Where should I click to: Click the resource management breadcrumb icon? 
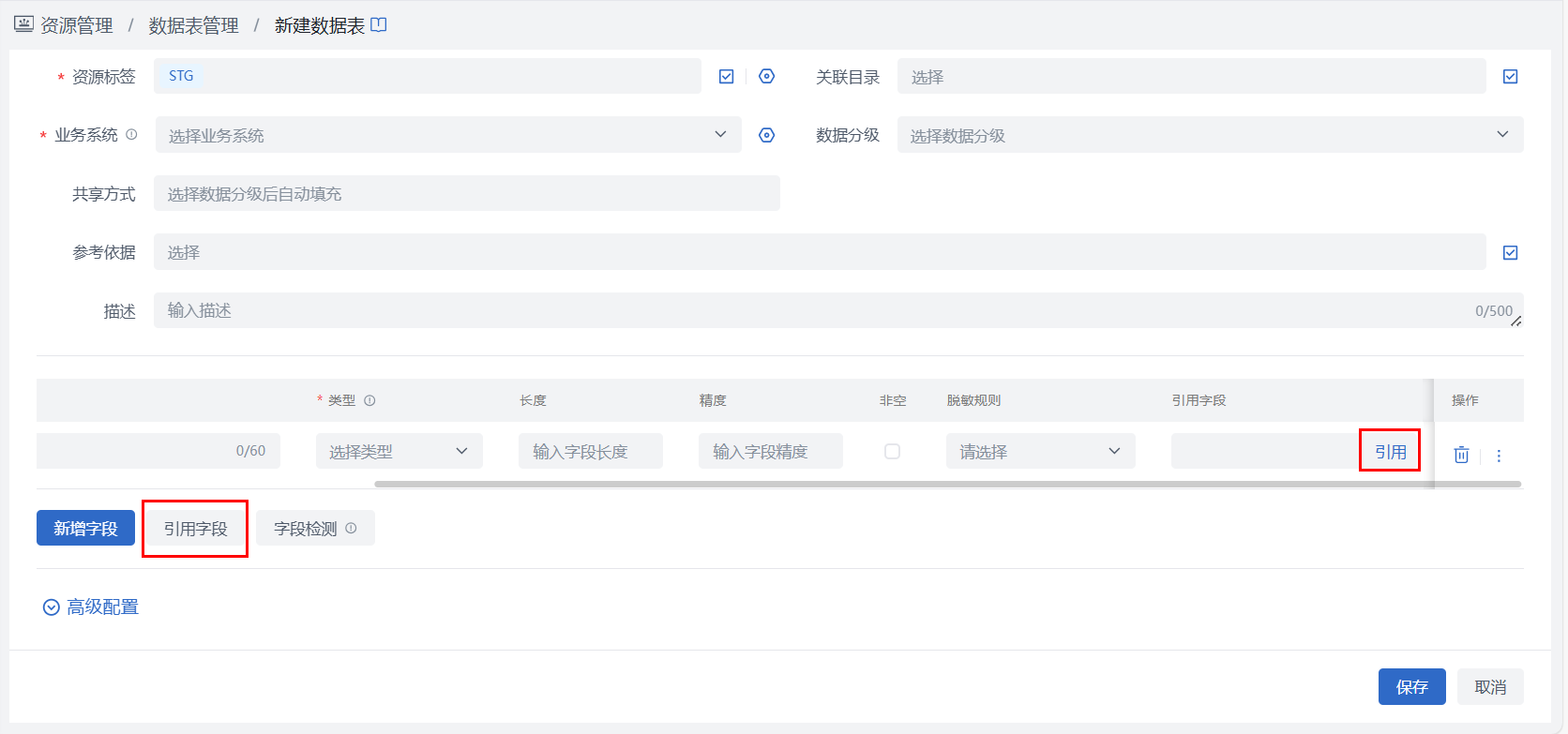pos(23,24)
